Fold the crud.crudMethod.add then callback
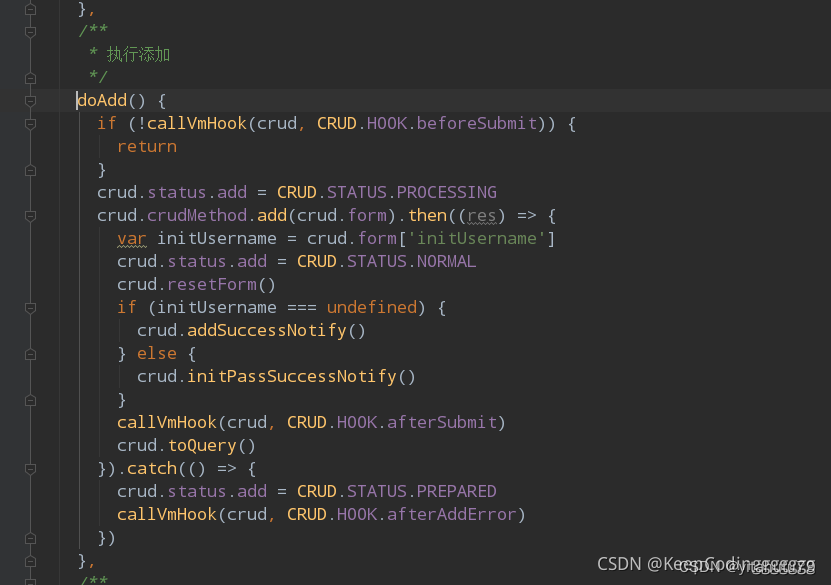This screenshot has width=831, height=585. point(30,215)
